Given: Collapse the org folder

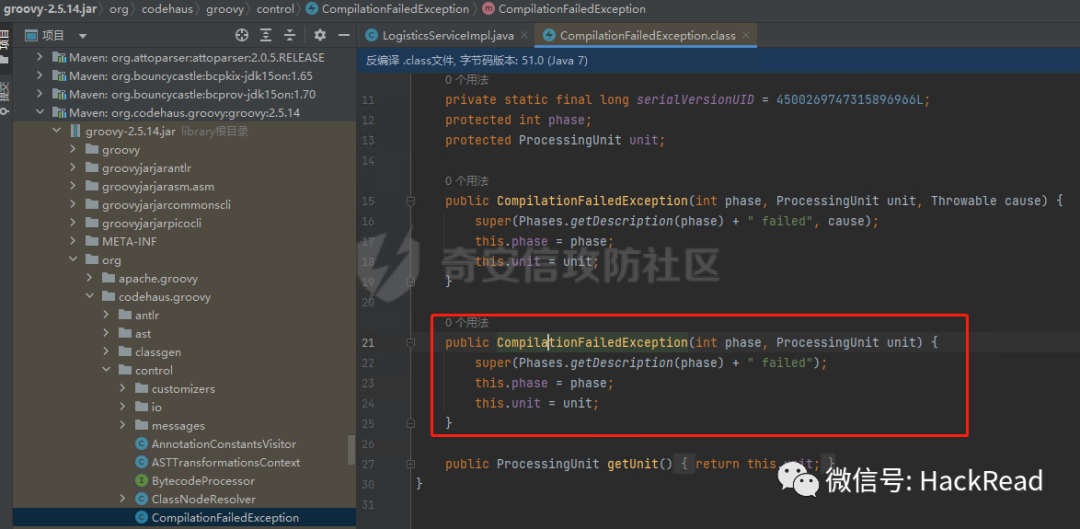Looking at the screenshot, I should coord(73,260).
